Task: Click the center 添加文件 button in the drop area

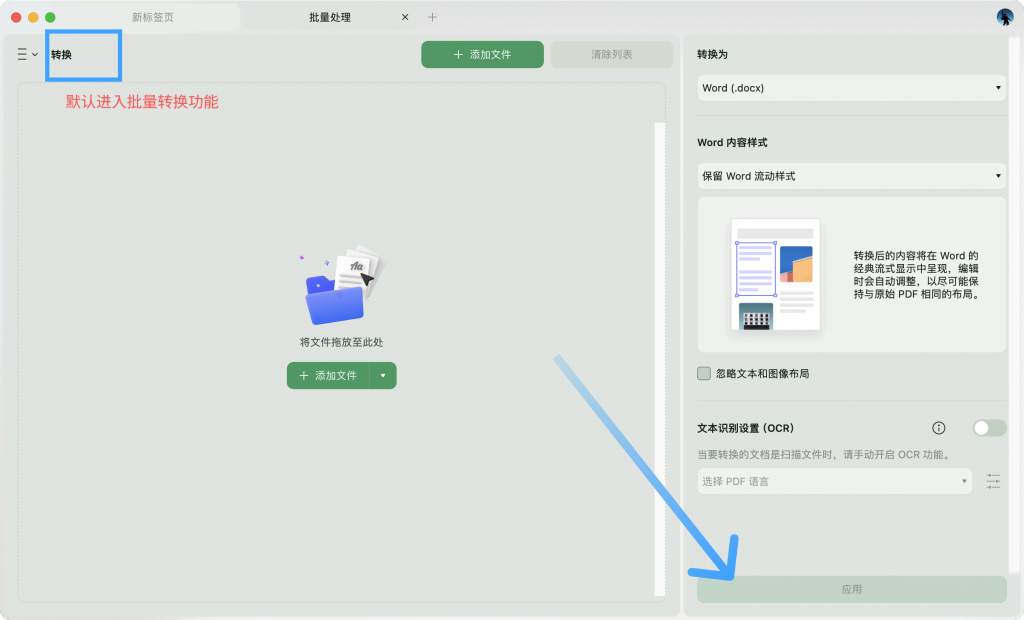Action: tap(328, 376)
